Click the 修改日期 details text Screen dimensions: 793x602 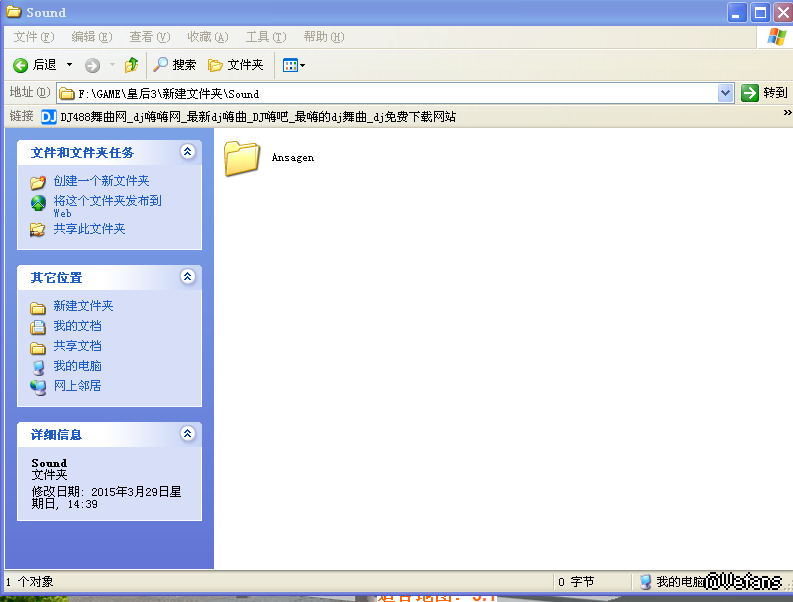tap(106, 498)
